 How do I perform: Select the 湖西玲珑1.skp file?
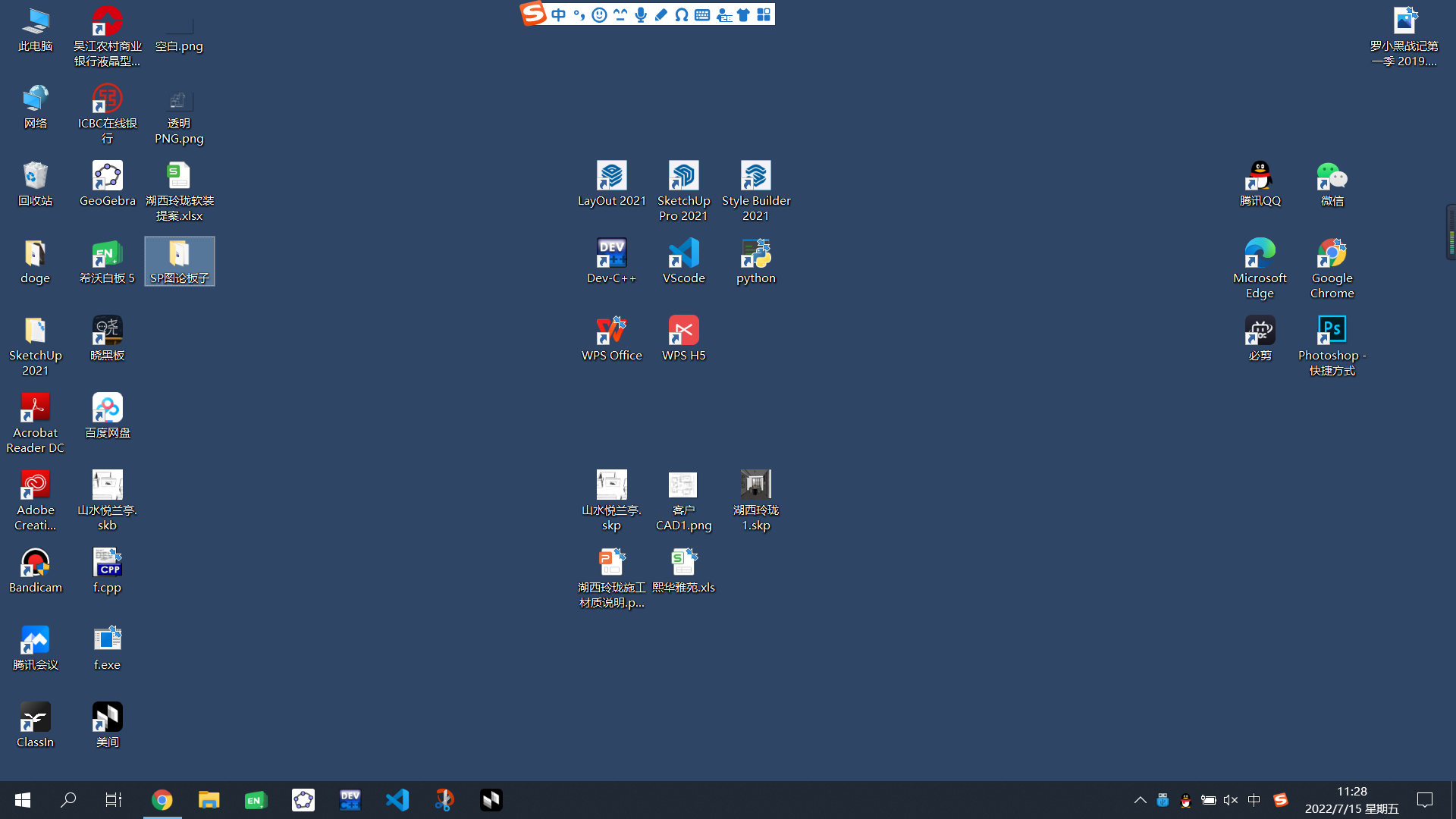tap(755, 502)
